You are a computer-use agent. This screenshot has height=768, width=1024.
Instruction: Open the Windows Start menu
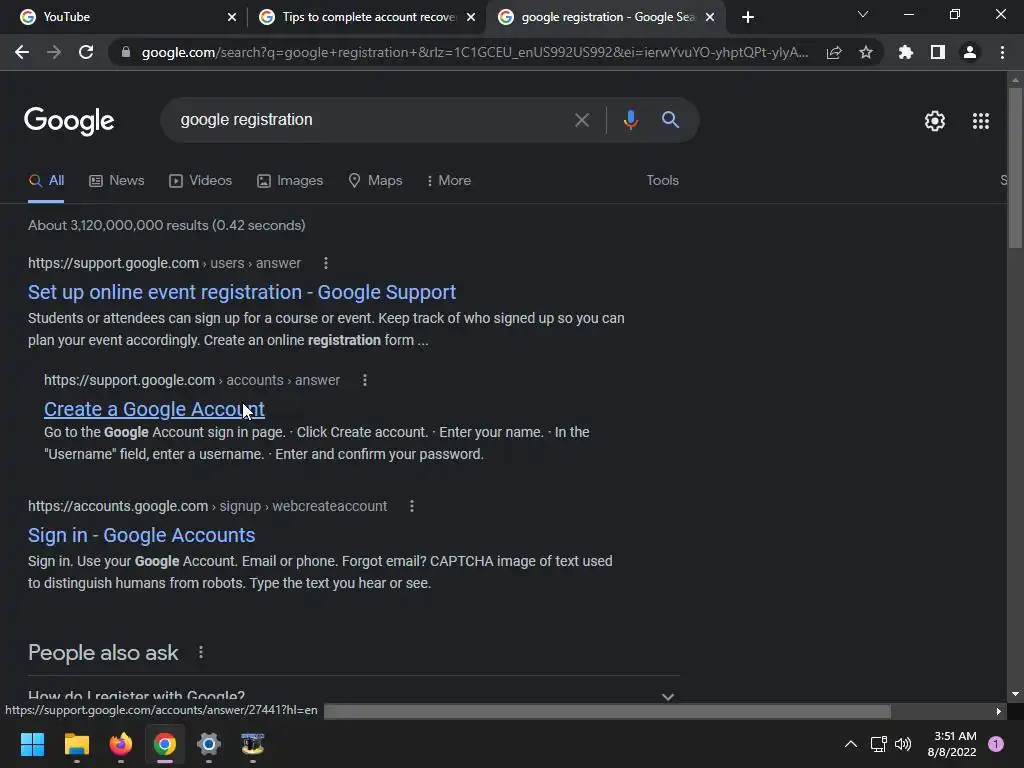[x=32, y=744]
